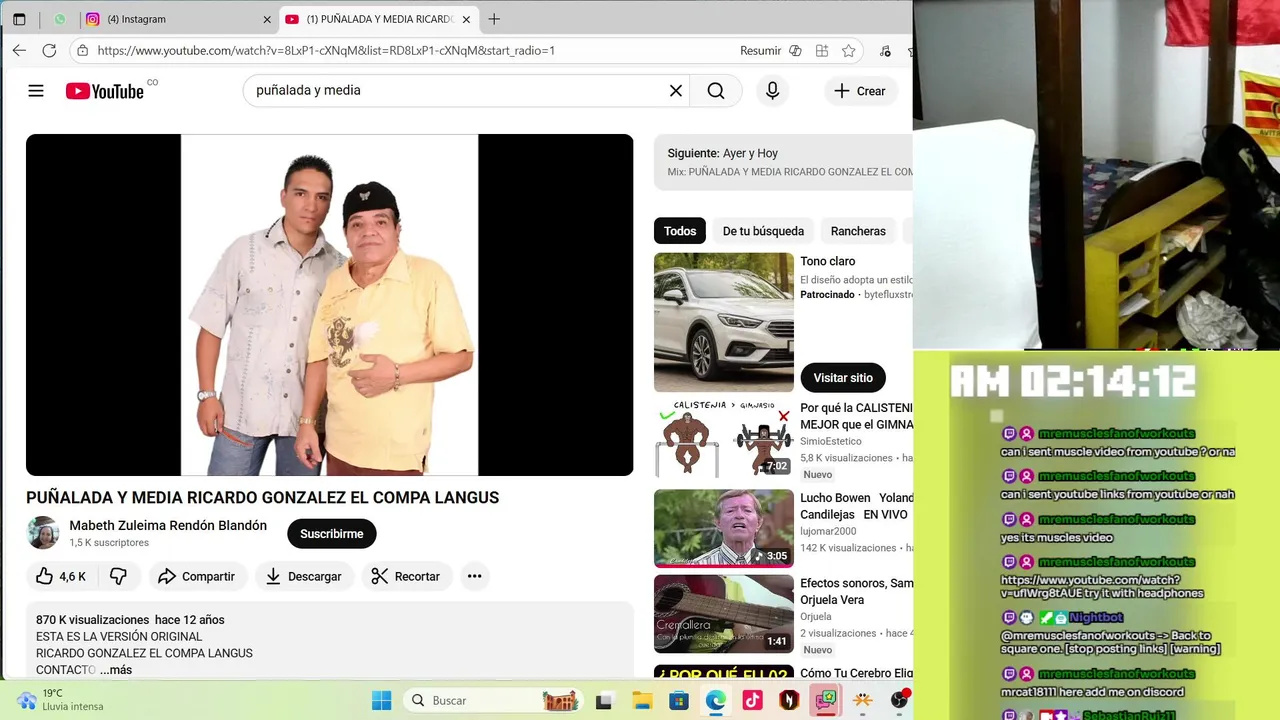The height and width of the screenshot is (720, 1280).
Task: Click mremusclesfanofworkouts username in top chat message
Action: click(x=1116, y=434)
